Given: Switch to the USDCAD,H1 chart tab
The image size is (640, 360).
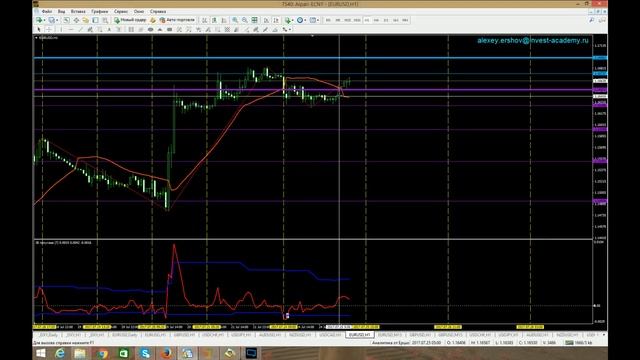Looking at the screenshot, I should click(x=330, y=335).
